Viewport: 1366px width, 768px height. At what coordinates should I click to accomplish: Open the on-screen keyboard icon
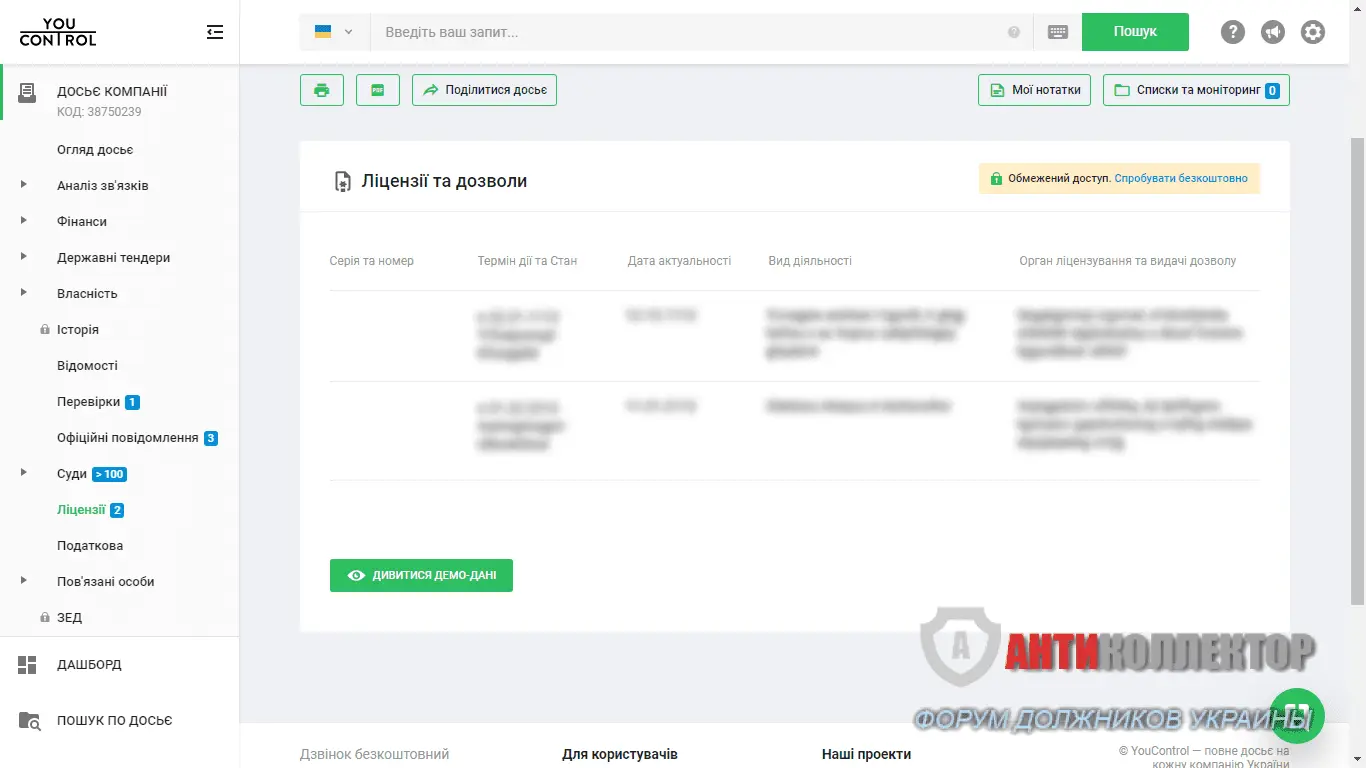point(1057,32)
